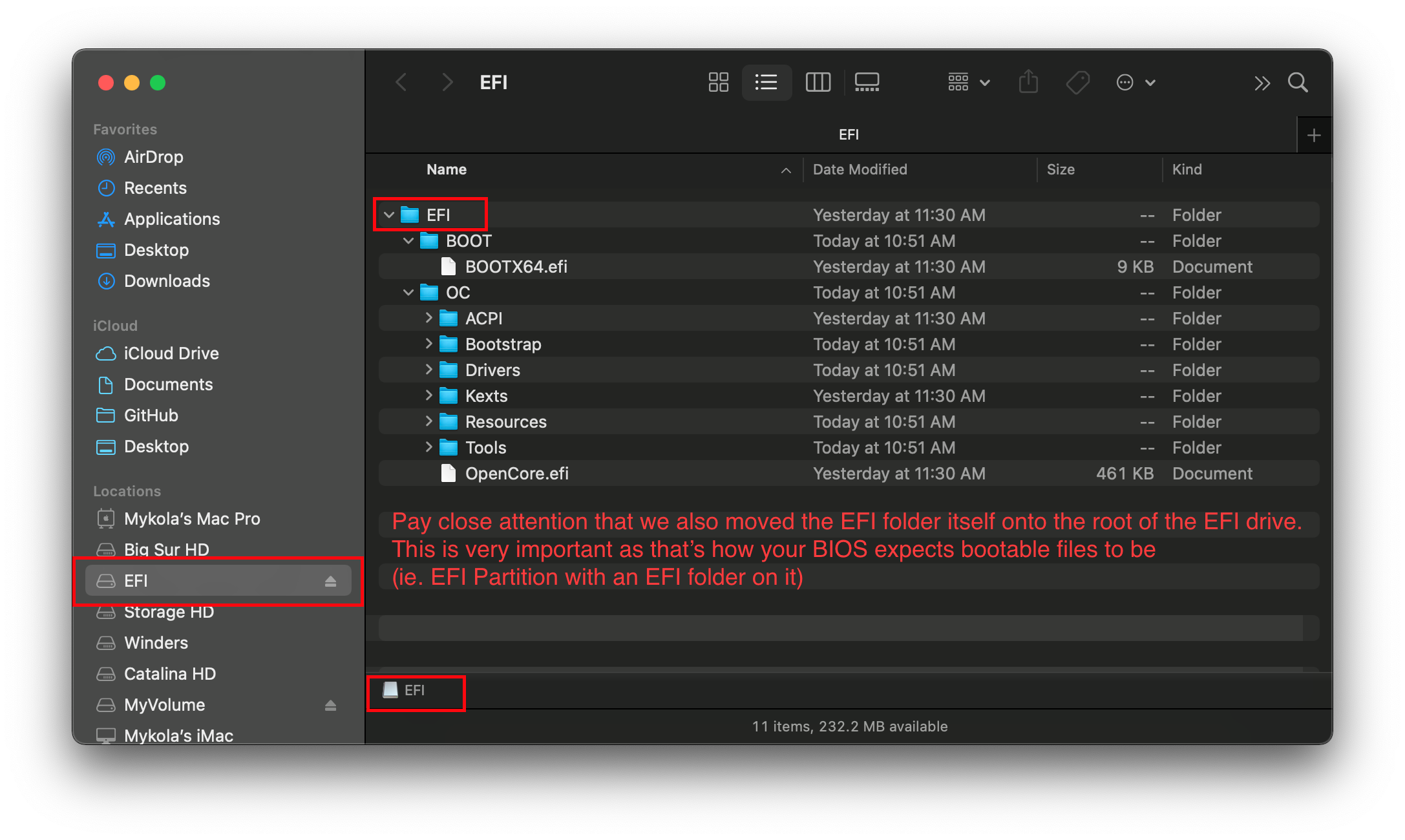Switch to gallery view
Image resolution: width=1405 pixels, height=840 pixels.
pos(867,82)
